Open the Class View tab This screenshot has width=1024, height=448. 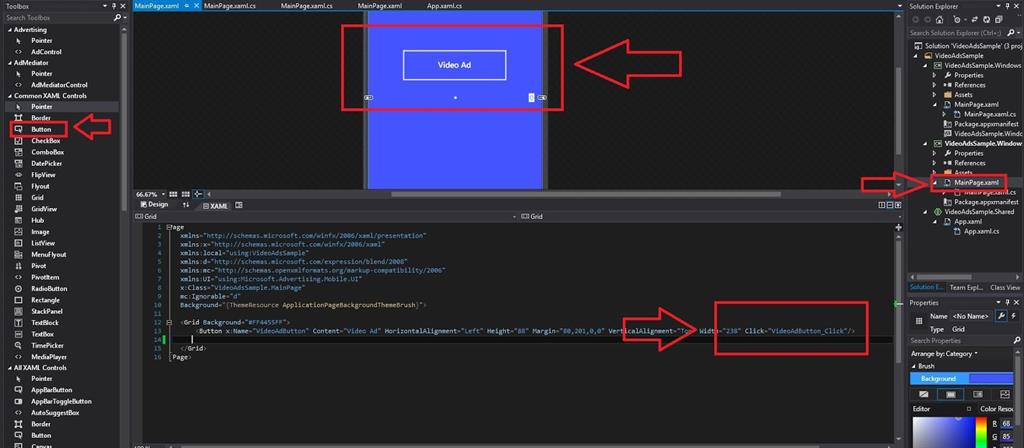tap(1005, 287)
